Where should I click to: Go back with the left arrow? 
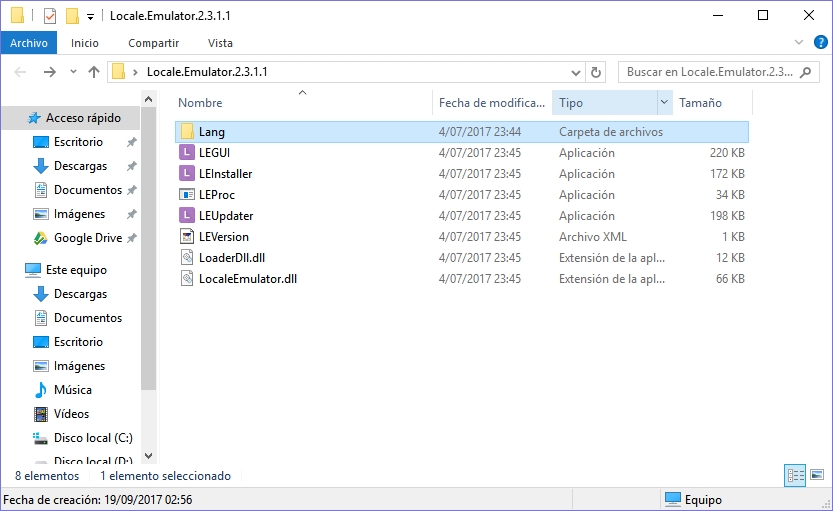pyautogui.click(x=20, y=72)
